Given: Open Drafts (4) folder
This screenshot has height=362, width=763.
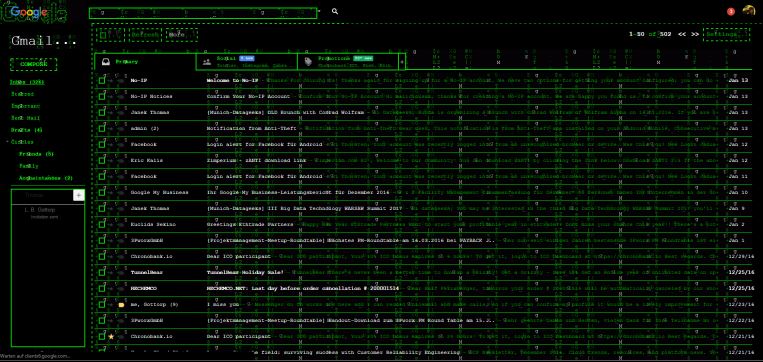Looking at the screenshot, I should pyautogui.click(x=27, y=130).
